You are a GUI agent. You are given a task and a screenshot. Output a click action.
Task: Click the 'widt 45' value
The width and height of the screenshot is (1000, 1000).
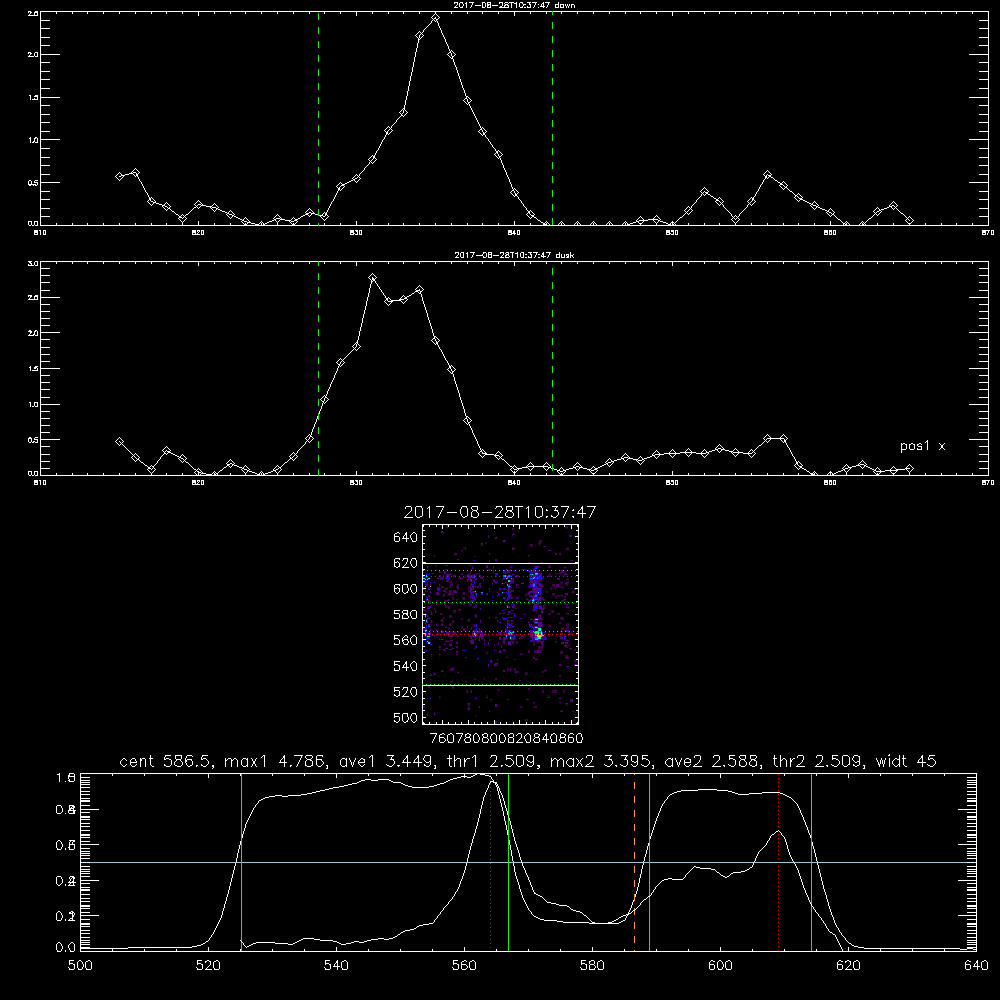click(x=906, y=761)
